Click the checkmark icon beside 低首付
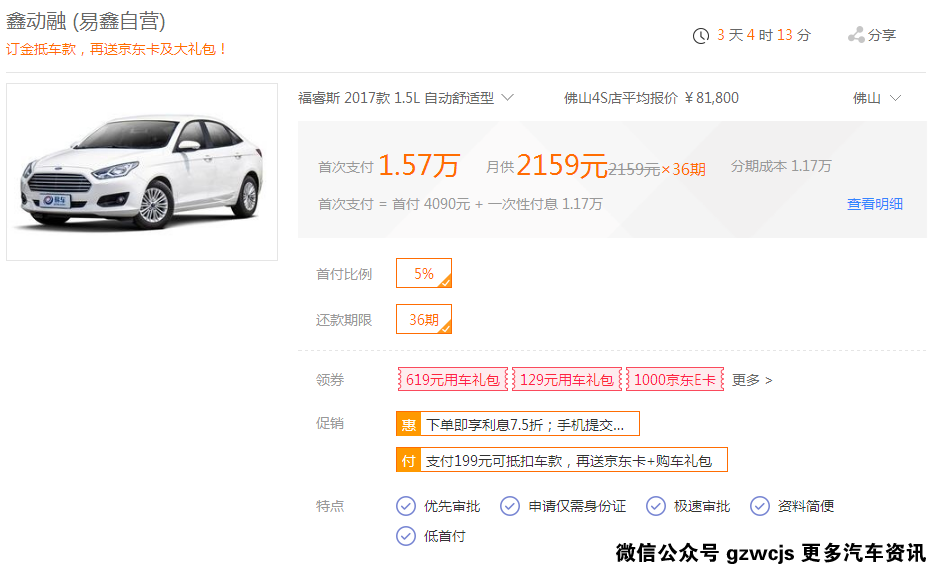Image resolution: width=930 pixels, height=570 pixels. (x=406, y=536)
